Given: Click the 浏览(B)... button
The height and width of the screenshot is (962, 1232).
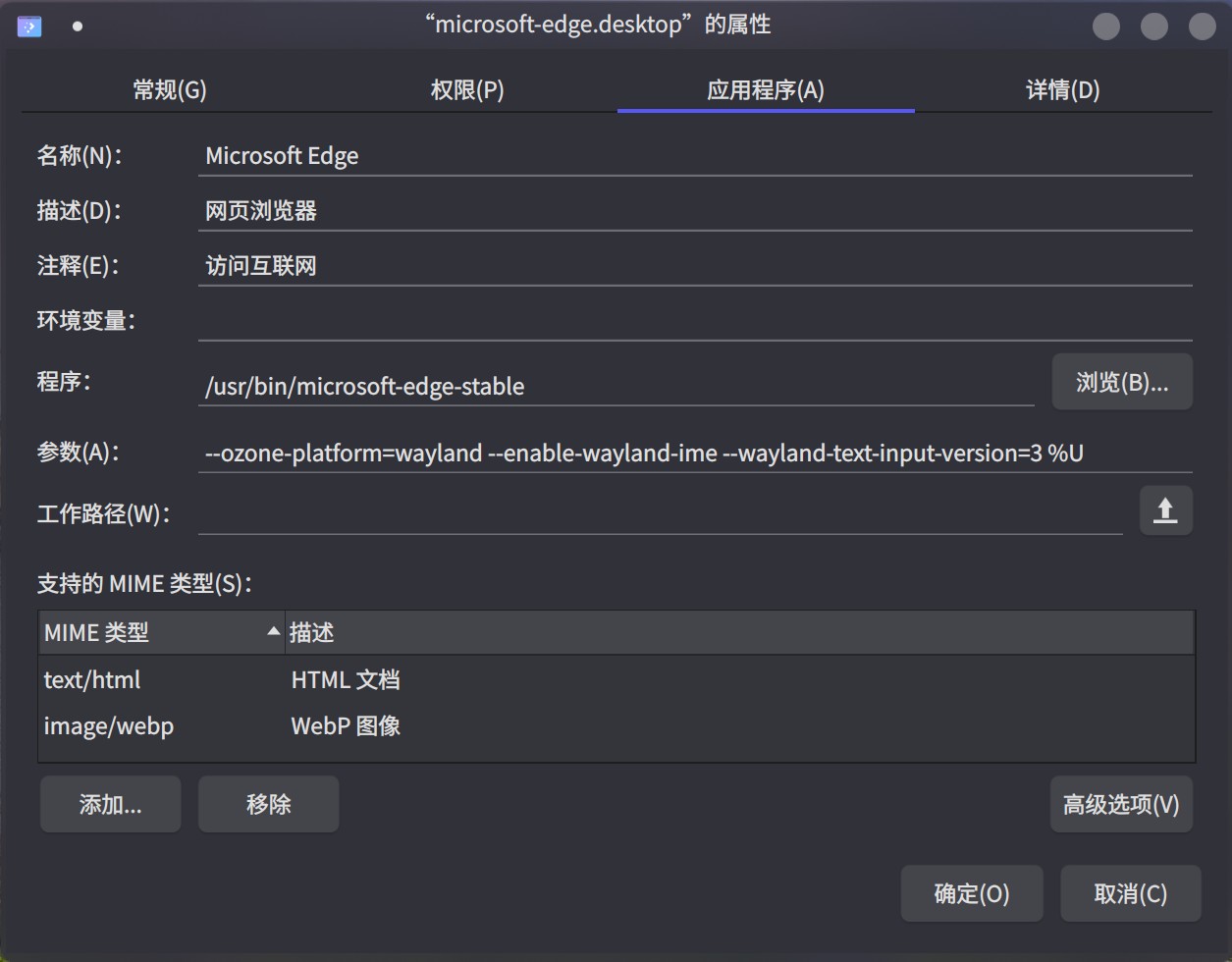Looking at the screenshot, I should tap(1121, 381).
